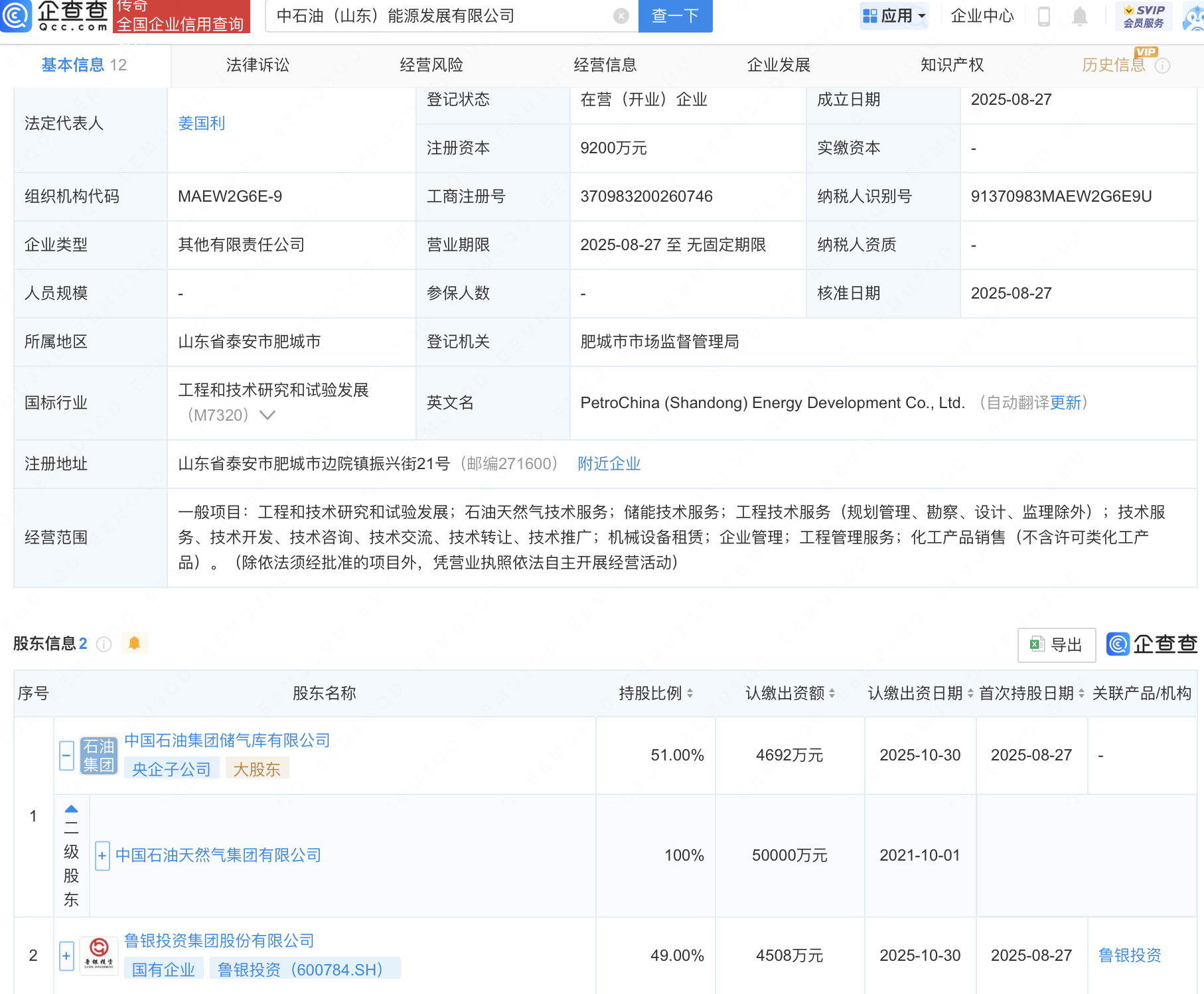
Task: Click the Excel icon inside the 导出 button
Action: pyautogui.click(x=1037, y=644)
